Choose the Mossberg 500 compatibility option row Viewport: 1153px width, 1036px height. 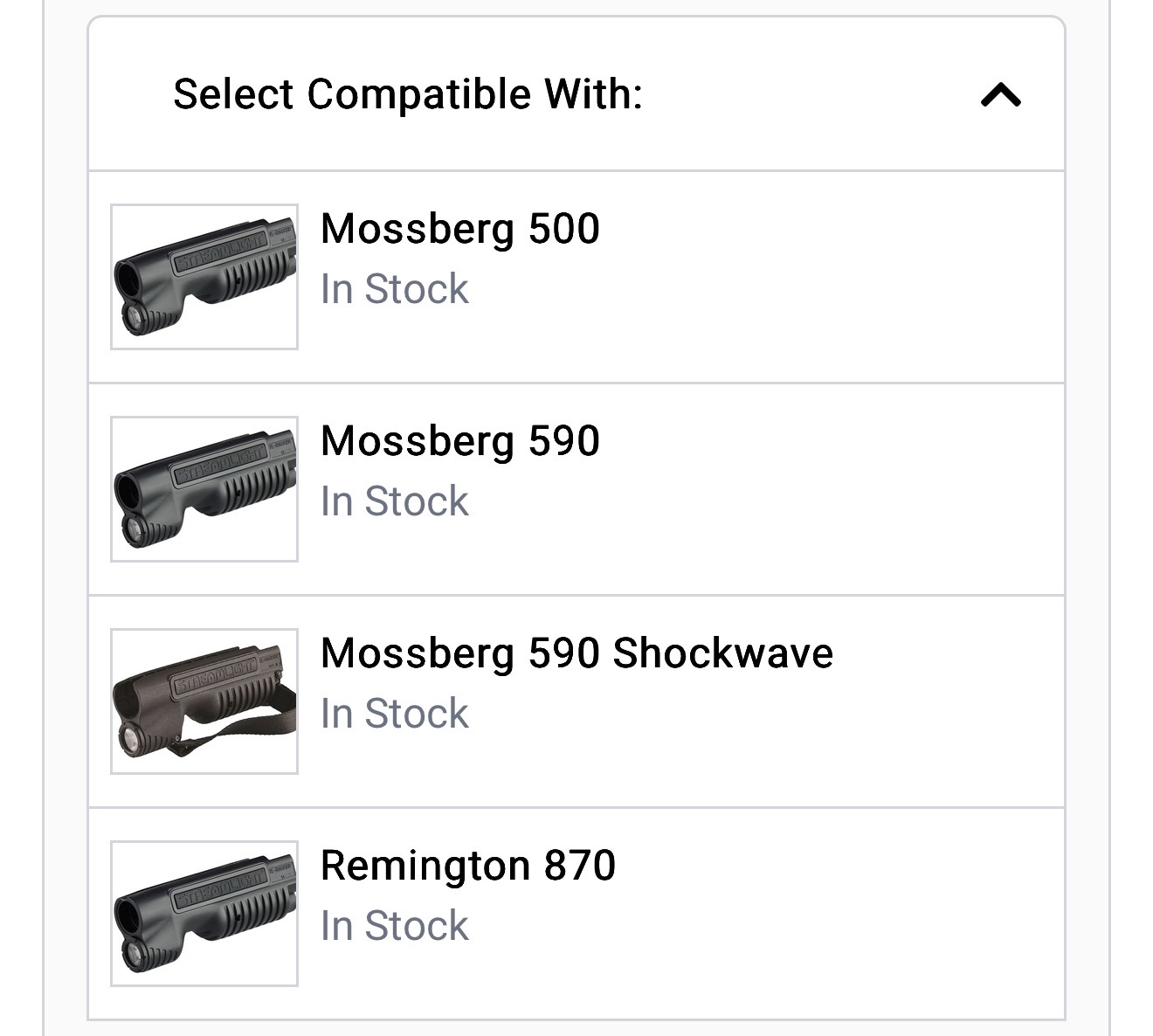coord(742,277)
